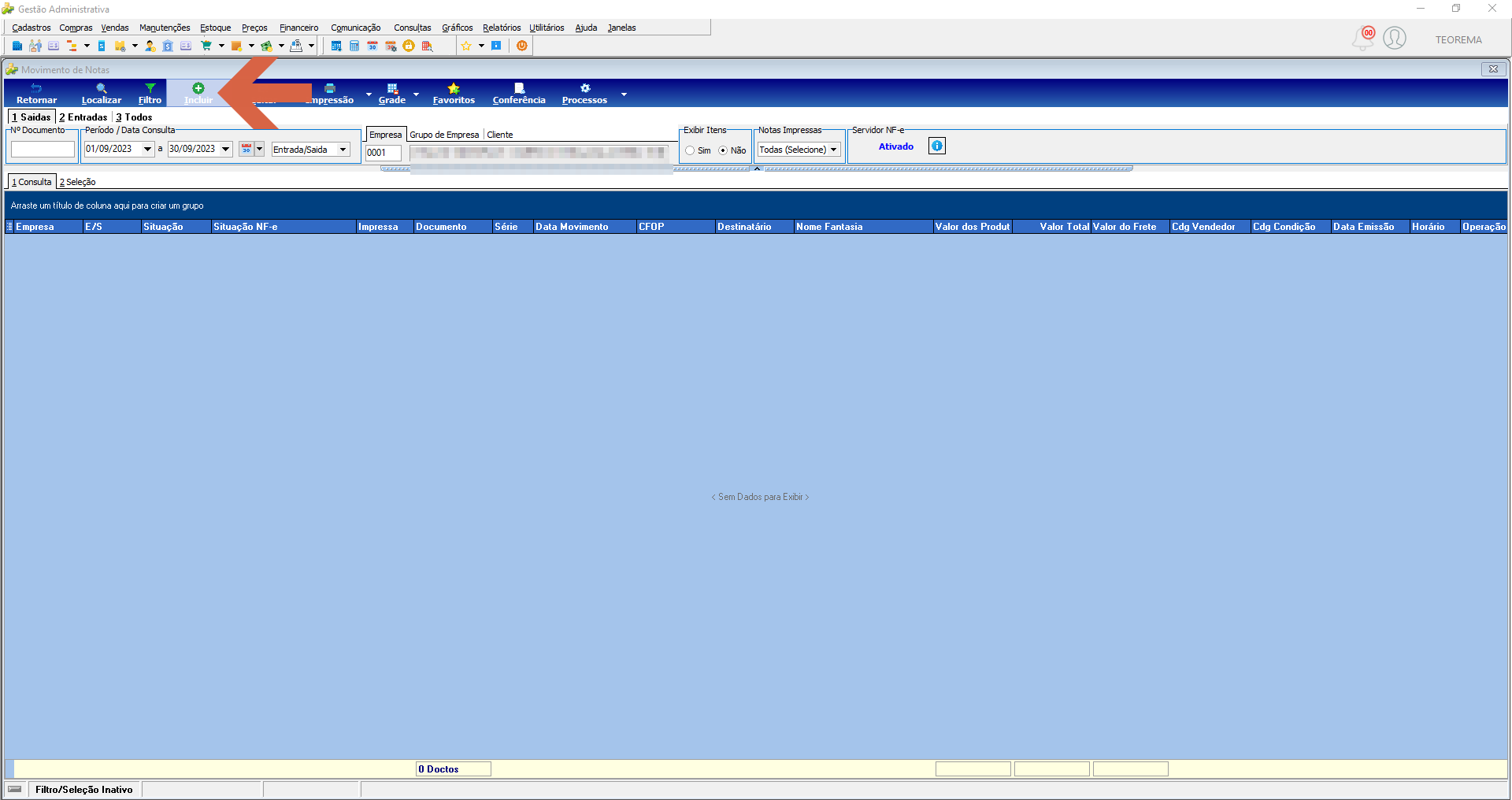Sort by Situação NF-e column header
1512x800 pixels.
click(283, 227)
